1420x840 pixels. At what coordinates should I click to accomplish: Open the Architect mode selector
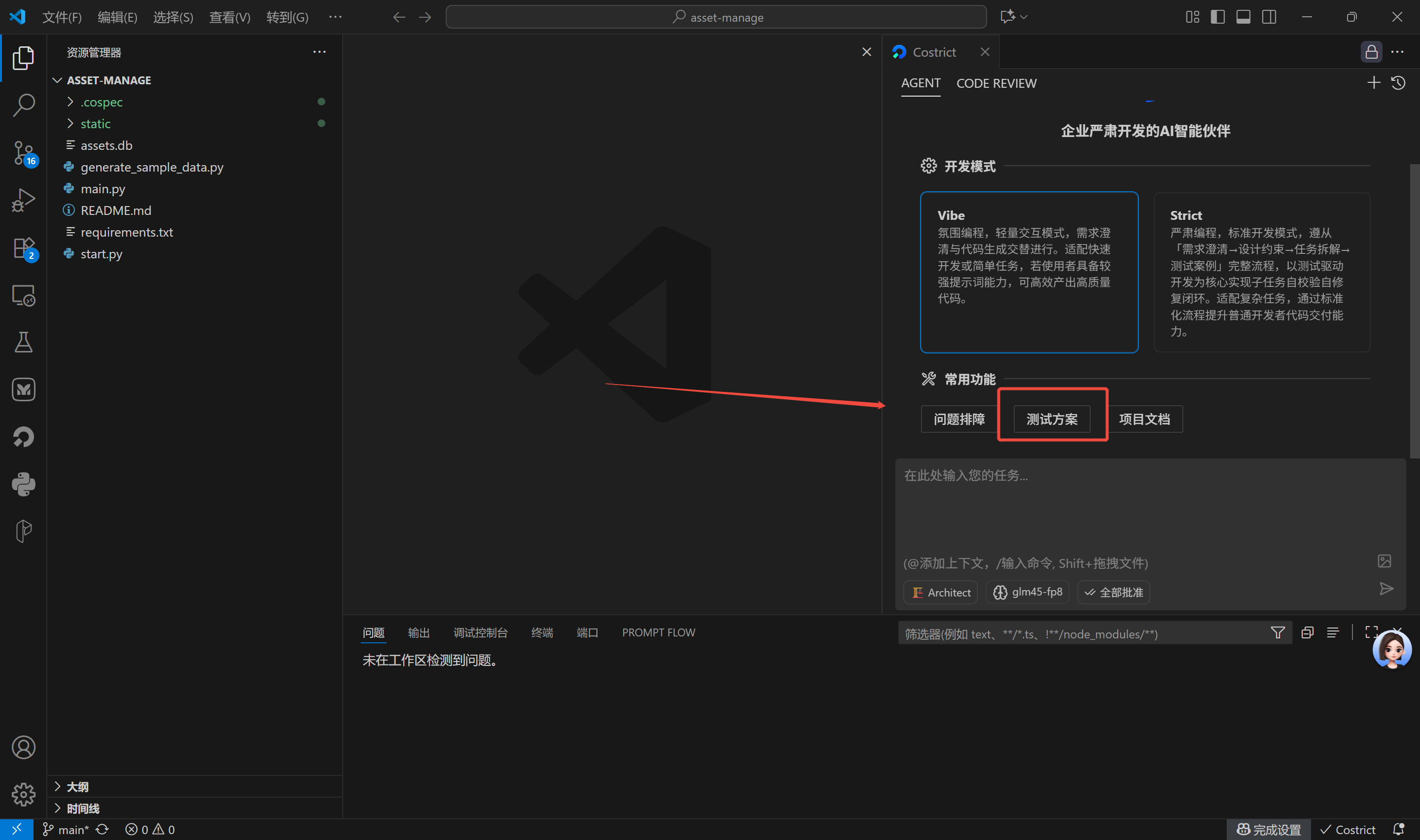pos(941,592)
